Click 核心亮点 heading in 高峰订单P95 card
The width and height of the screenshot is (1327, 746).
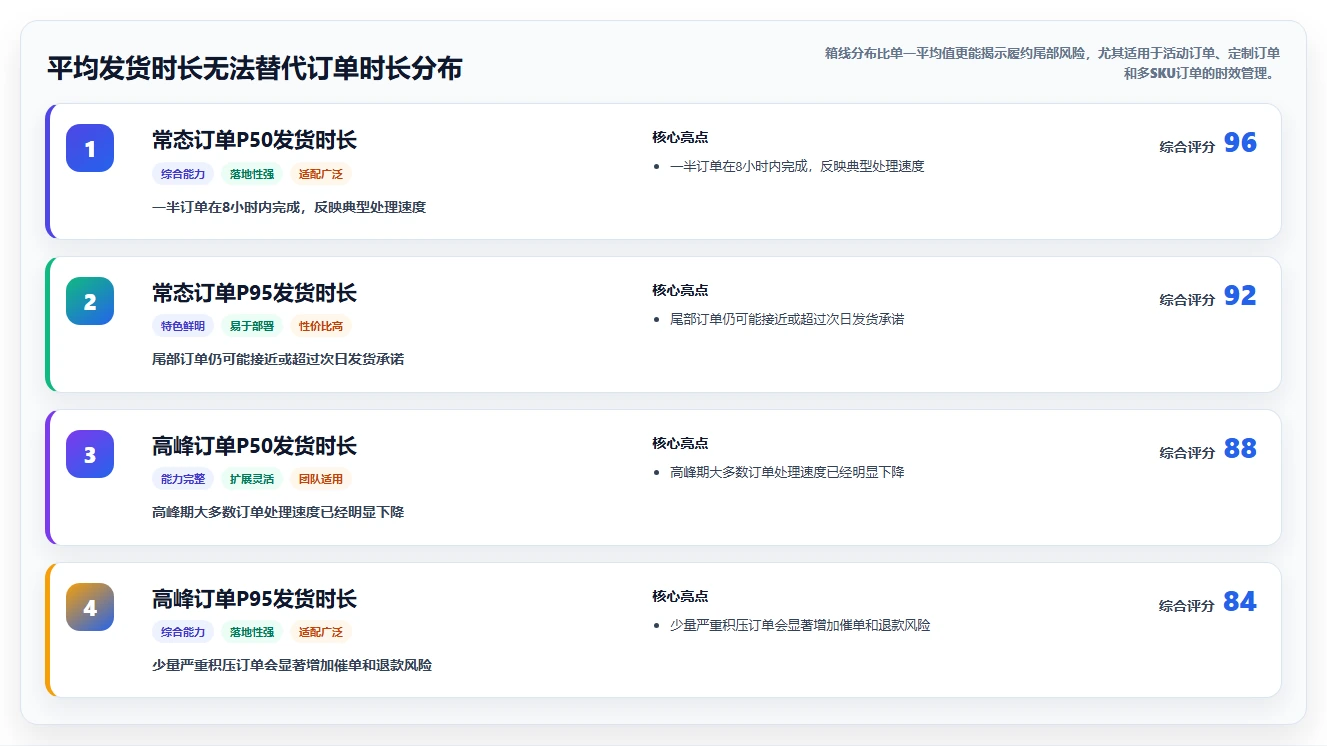tap(680, 596)
